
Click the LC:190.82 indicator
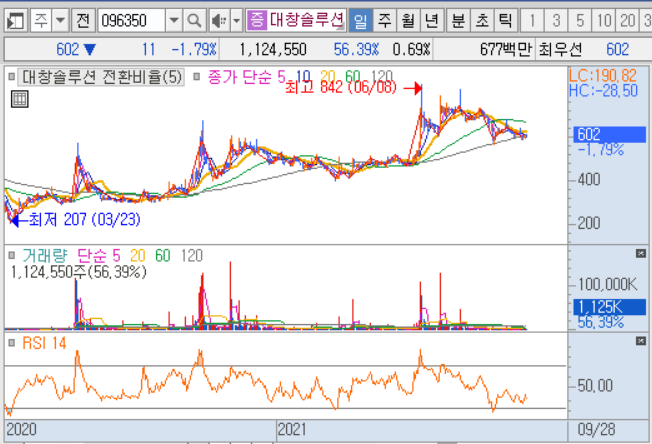pos(603,76)
